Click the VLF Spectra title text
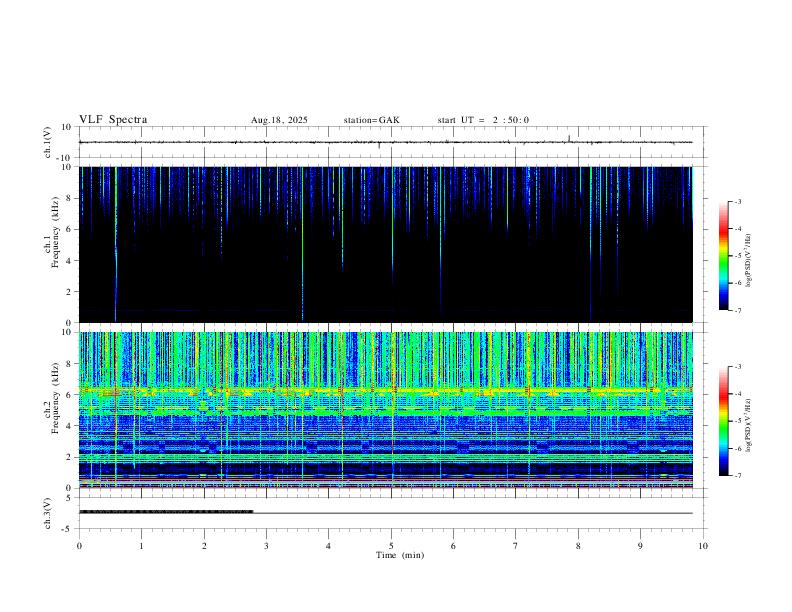 tap(113, 120)
